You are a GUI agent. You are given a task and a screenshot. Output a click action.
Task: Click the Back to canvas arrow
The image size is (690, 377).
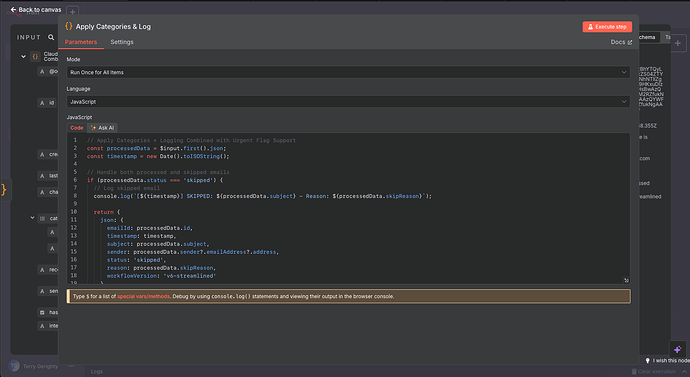13,9
